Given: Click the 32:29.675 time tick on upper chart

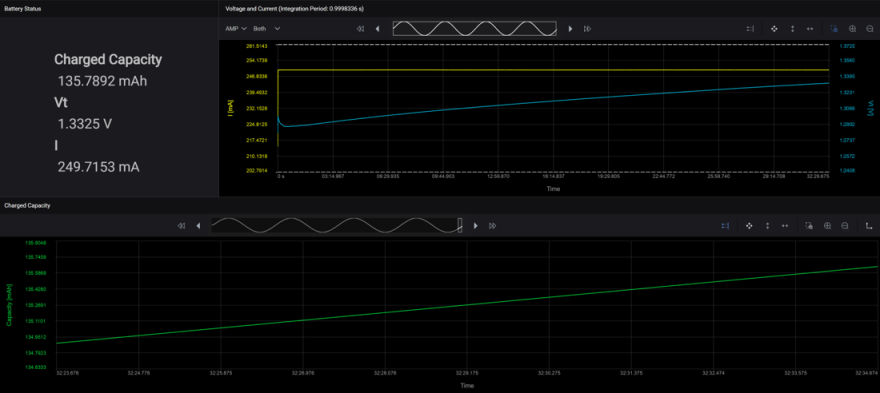Looking at the screenshot, I should pos(818,176).
